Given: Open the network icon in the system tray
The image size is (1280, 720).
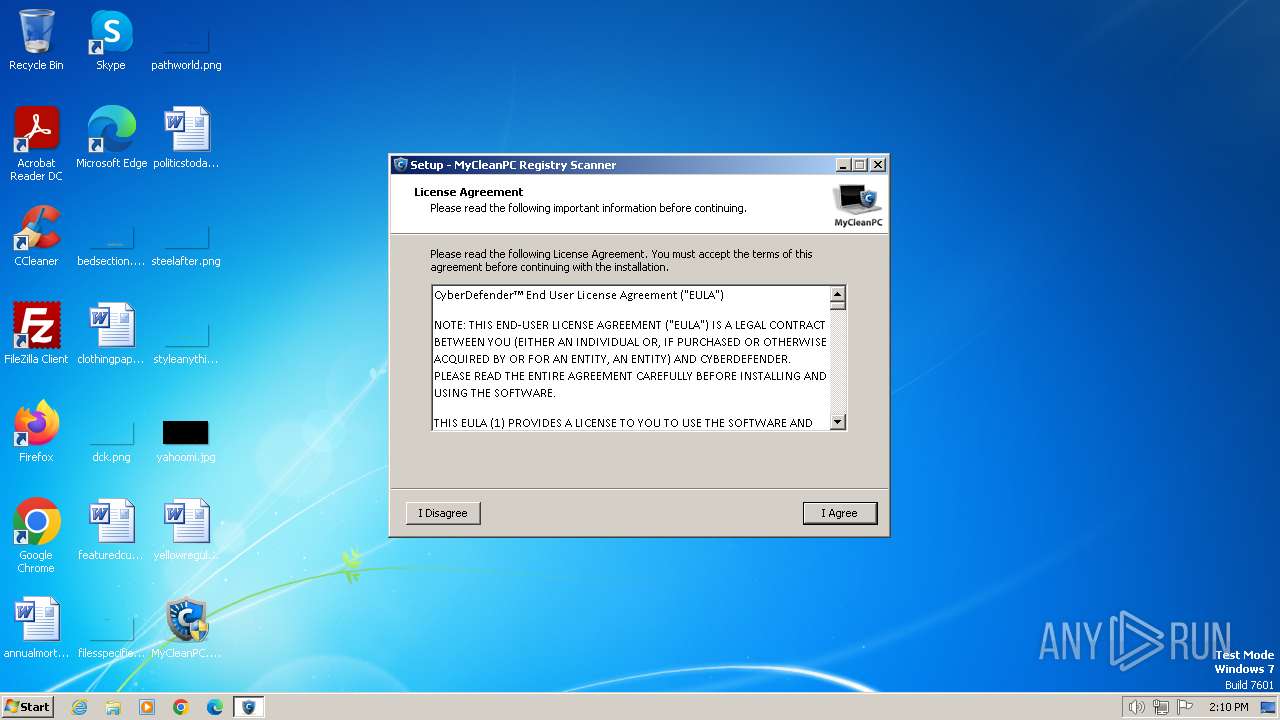Looking at the screenshot, I should pos(1161,707).
